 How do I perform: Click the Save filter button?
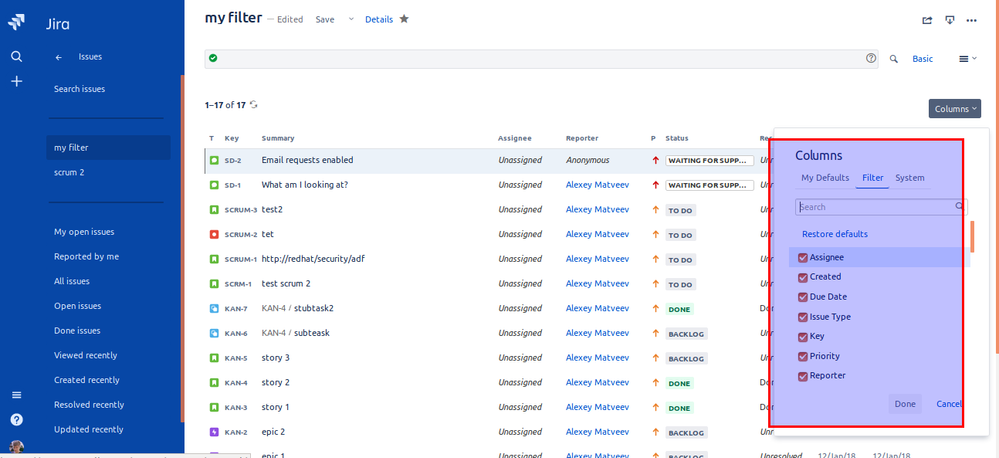(324, 20)
